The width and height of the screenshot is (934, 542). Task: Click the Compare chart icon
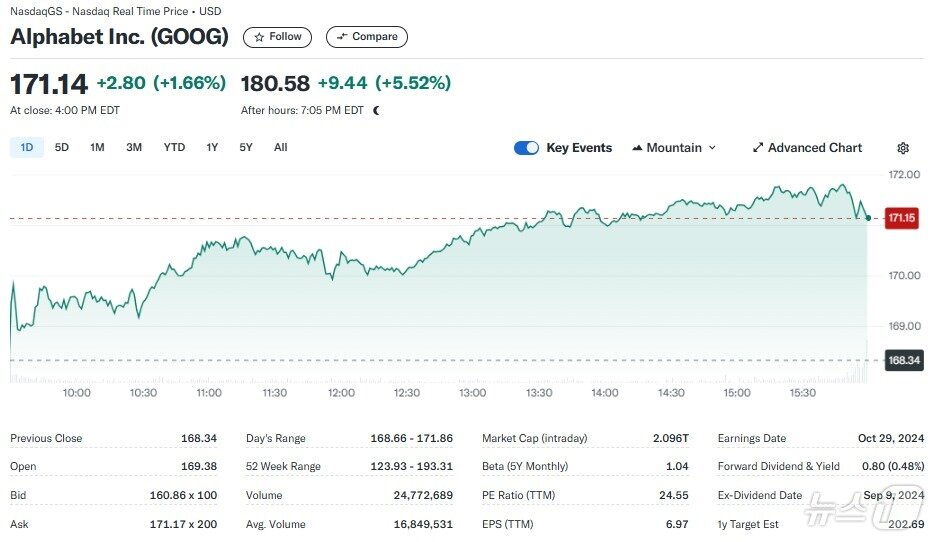[342, 37]
